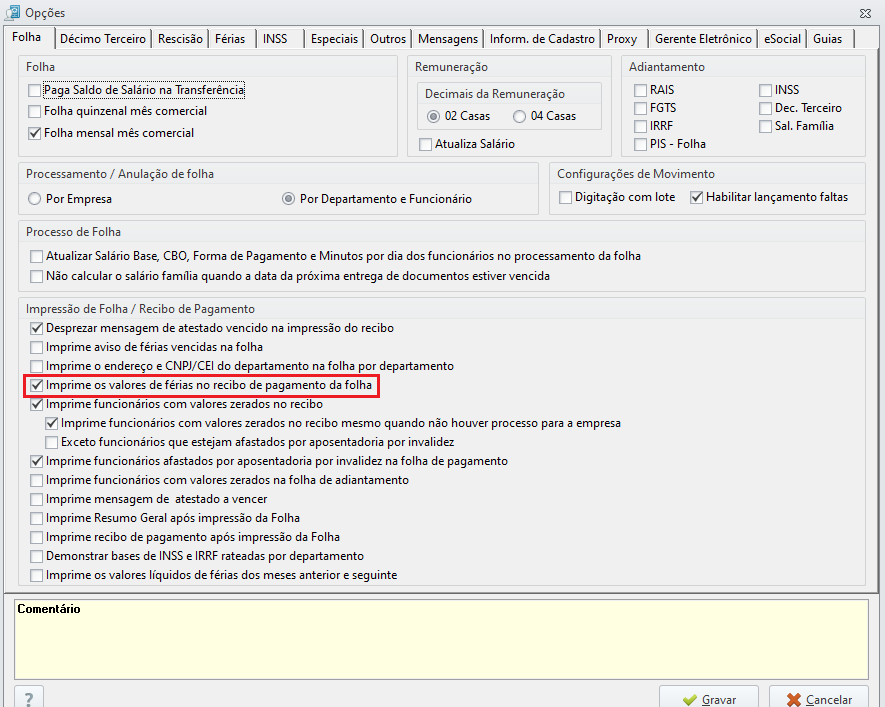Click the Opções window title icon
Viewport: 885px width, 707px height.
[12, 12]
